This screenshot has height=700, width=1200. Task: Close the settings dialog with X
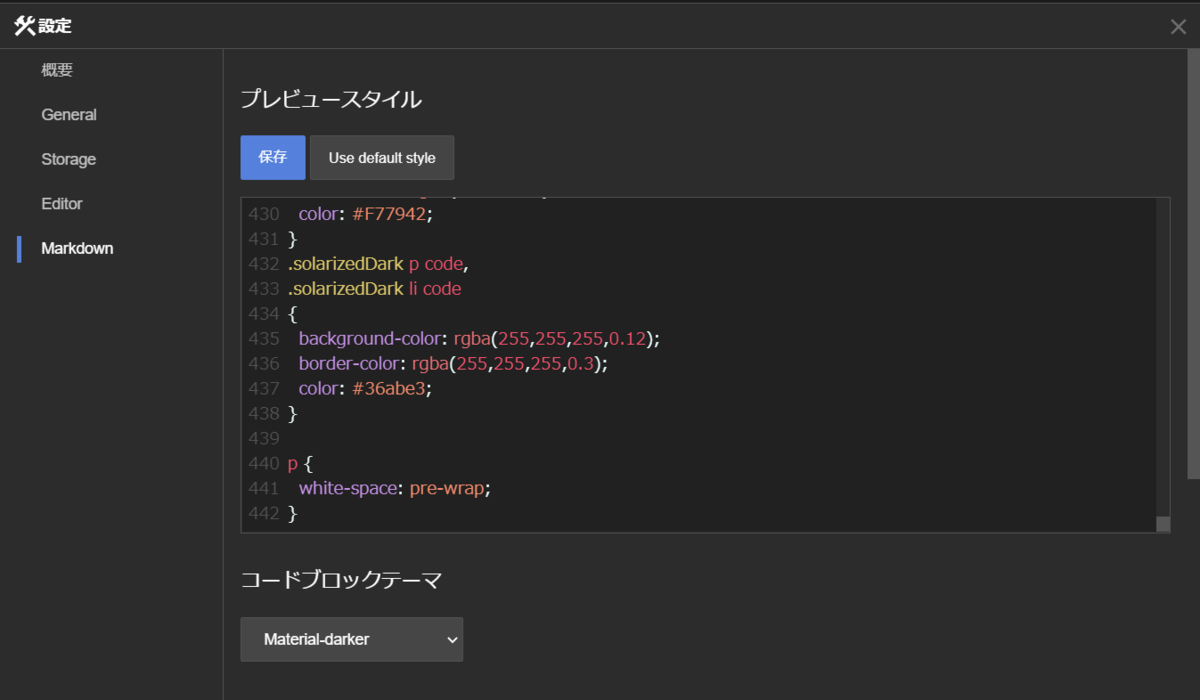pyautogui.click(x=1178, y=27)
